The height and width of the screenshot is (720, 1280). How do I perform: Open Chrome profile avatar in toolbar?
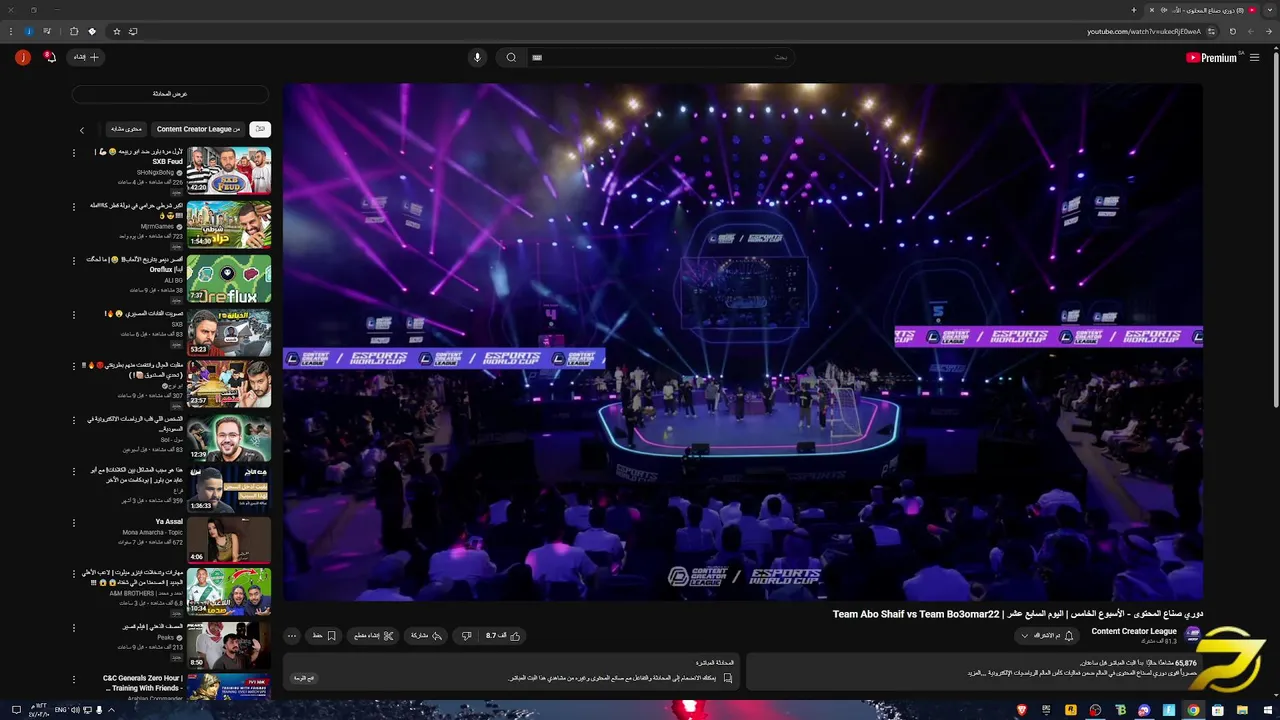point(29,31)
